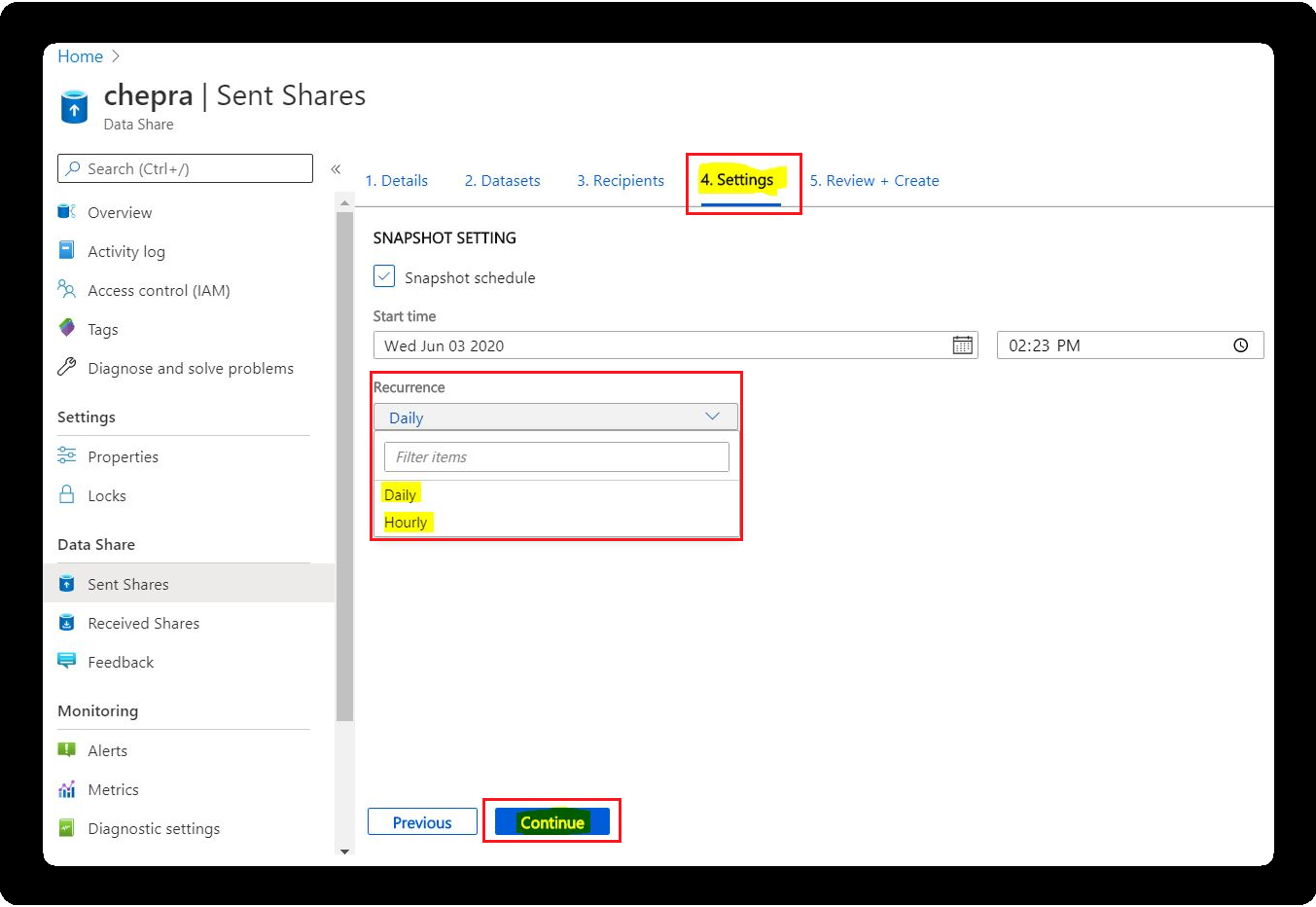The width and height of the screenshot is (1316, 907).
Task: Click the Start time date field
Action: tap(676, 345)
